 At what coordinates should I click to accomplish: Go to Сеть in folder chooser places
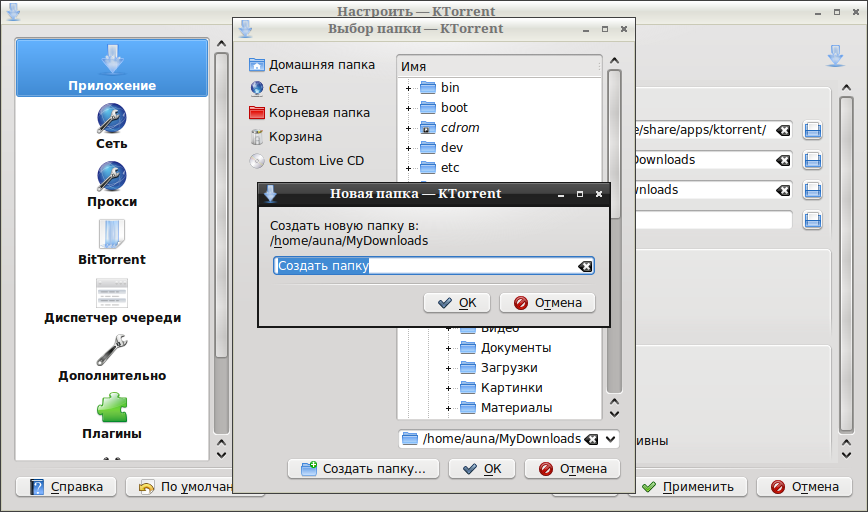click(273, 89)
